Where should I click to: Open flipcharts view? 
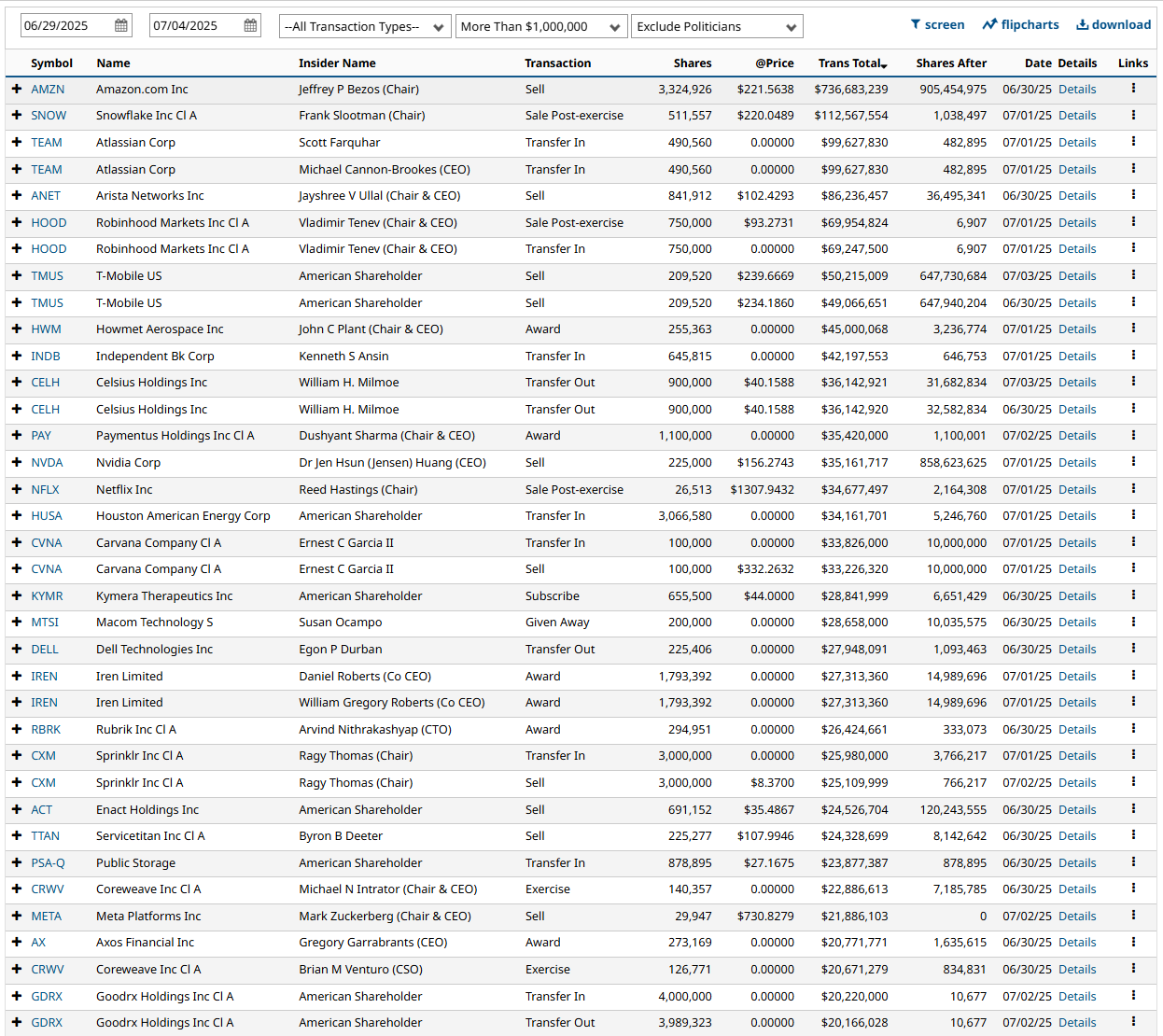1020,25
